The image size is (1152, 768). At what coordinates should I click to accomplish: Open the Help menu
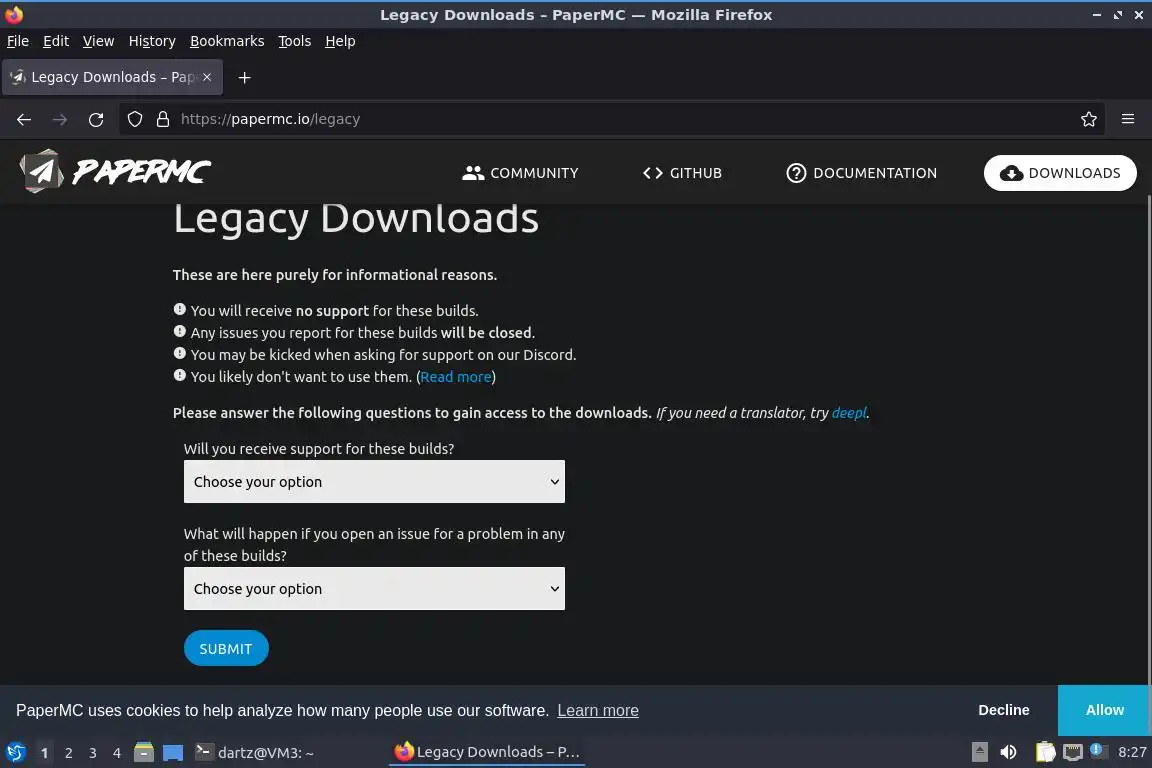click(340, 41)
